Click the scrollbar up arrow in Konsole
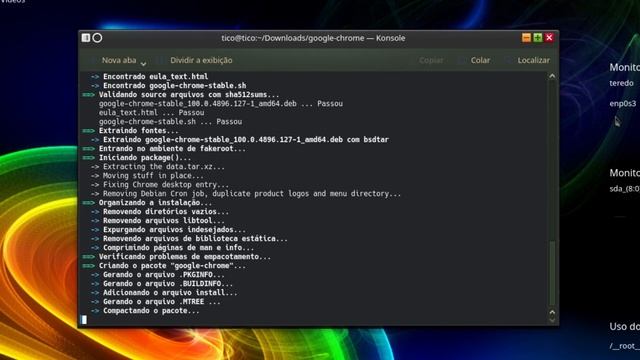Screen dimensions: 640x360 tap(552, 76)
